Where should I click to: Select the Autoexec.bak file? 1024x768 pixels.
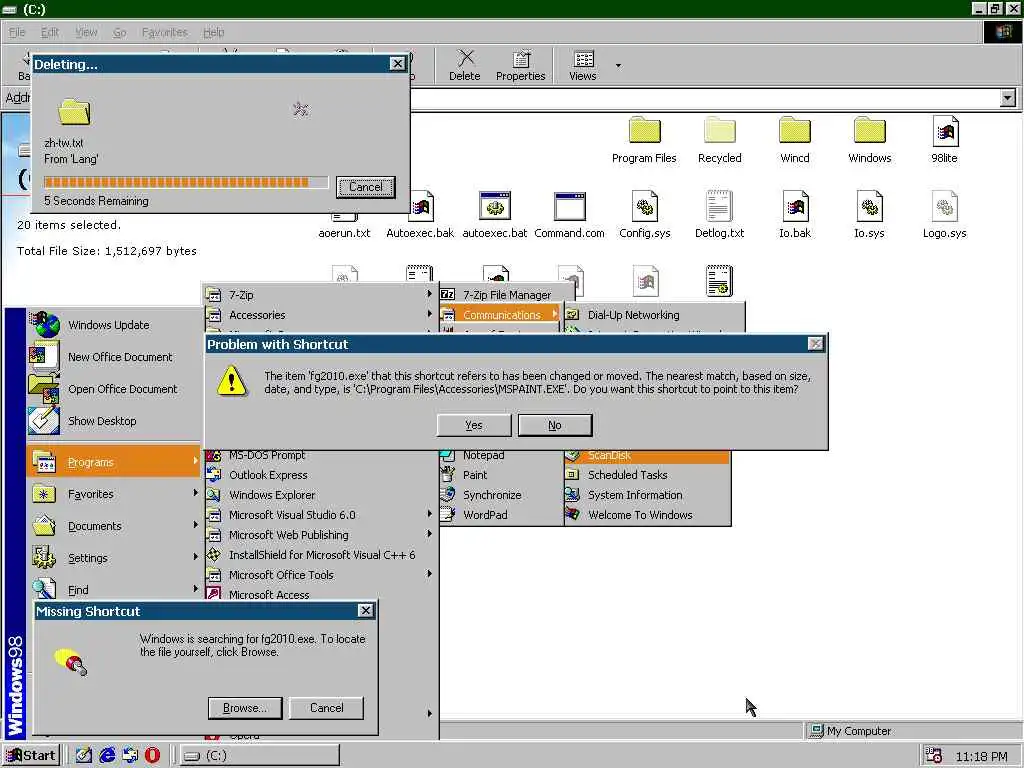[x=420, y=215]
